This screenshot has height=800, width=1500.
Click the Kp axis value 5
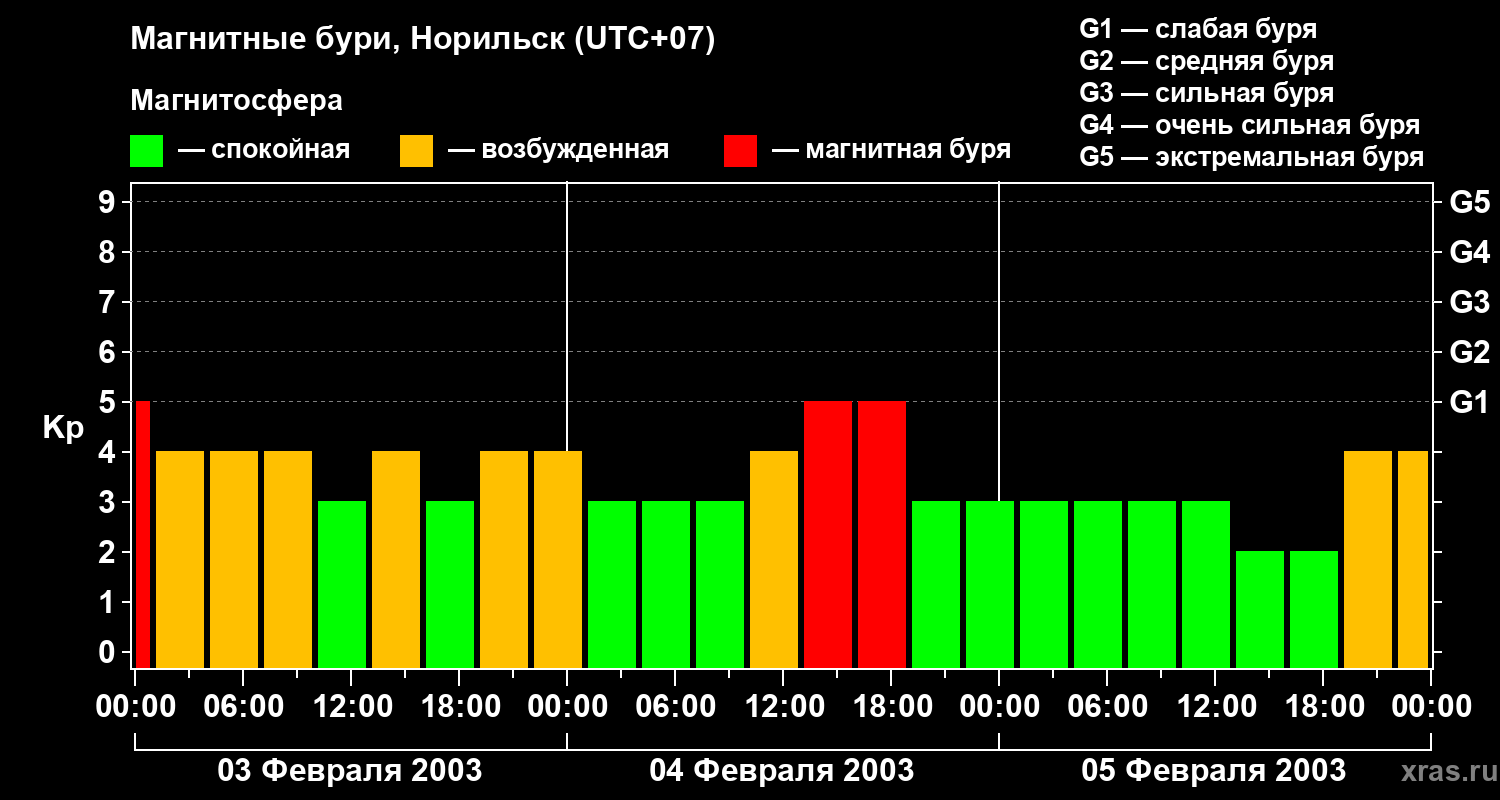(x=109, y=402)
